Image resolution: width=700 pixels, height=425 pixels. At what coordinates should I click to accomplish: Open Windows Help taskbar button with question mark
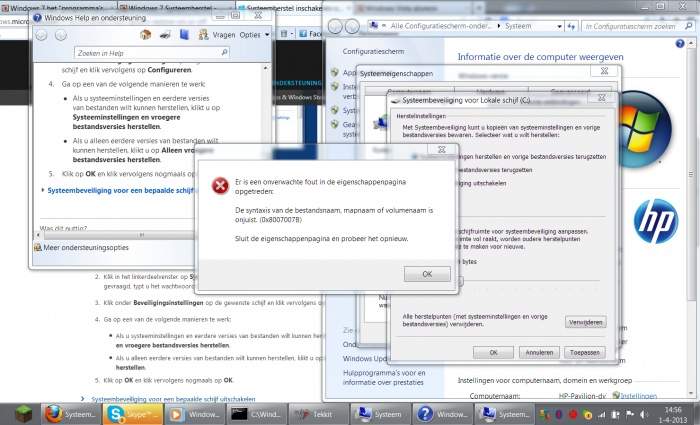click(x=442, y=414)
